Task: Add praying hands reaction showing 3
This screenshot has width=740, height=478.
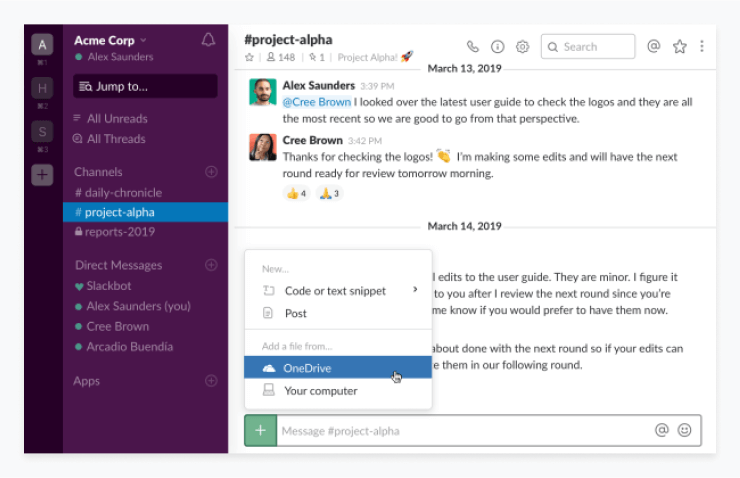Action: [329, 193]
